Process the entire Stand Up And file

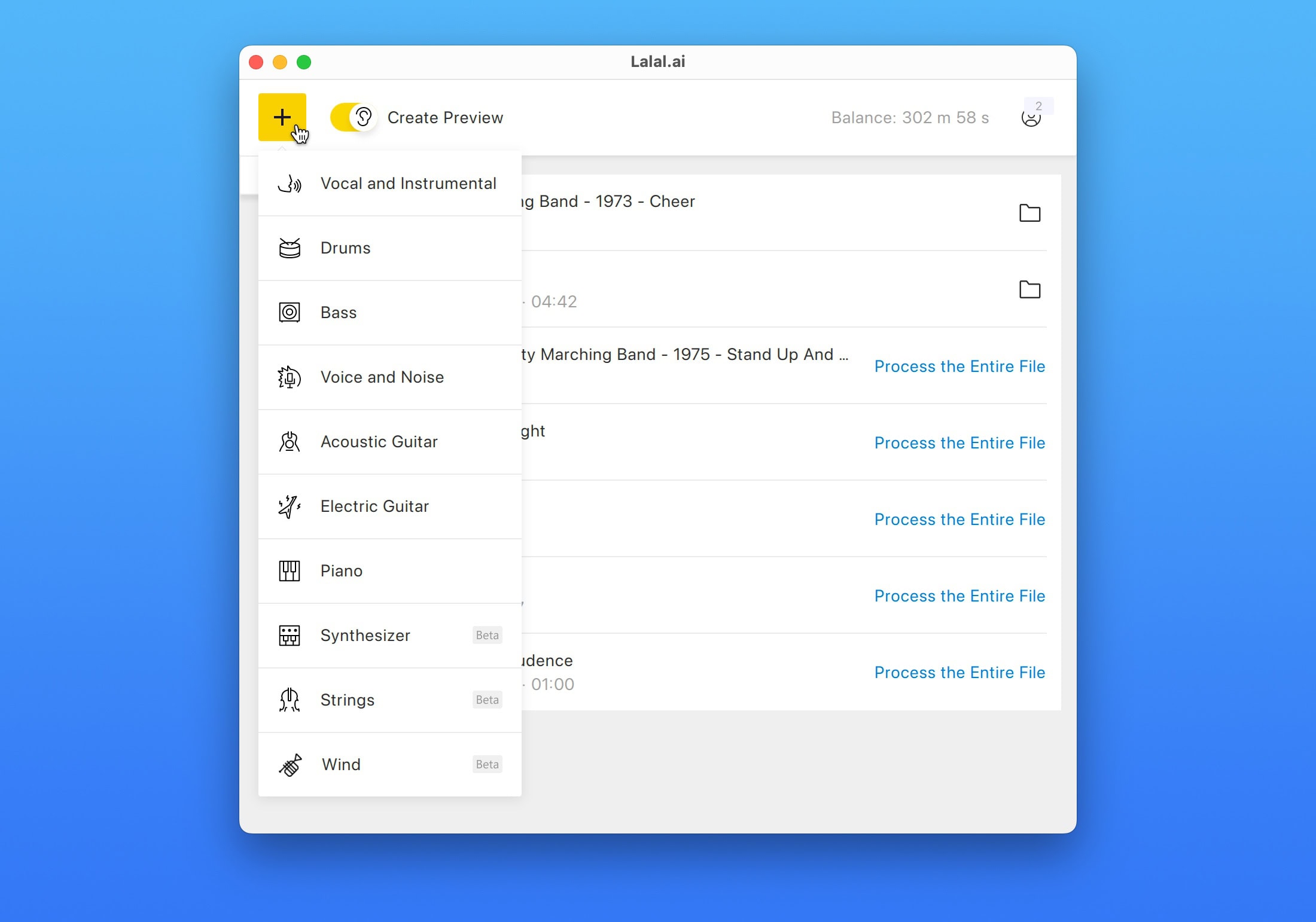pos(959,367)
